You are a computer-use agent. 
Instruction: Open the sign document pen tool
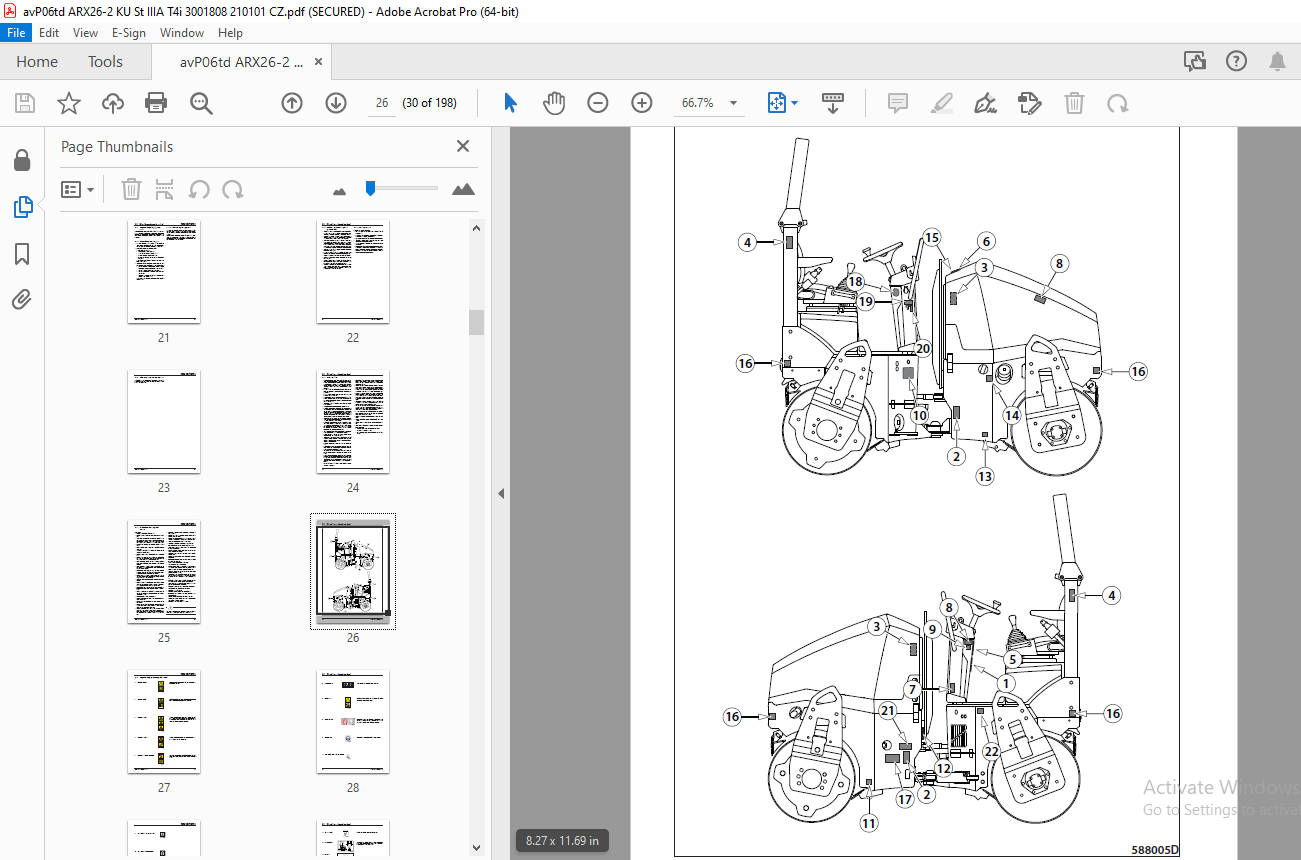pos(985,103)
